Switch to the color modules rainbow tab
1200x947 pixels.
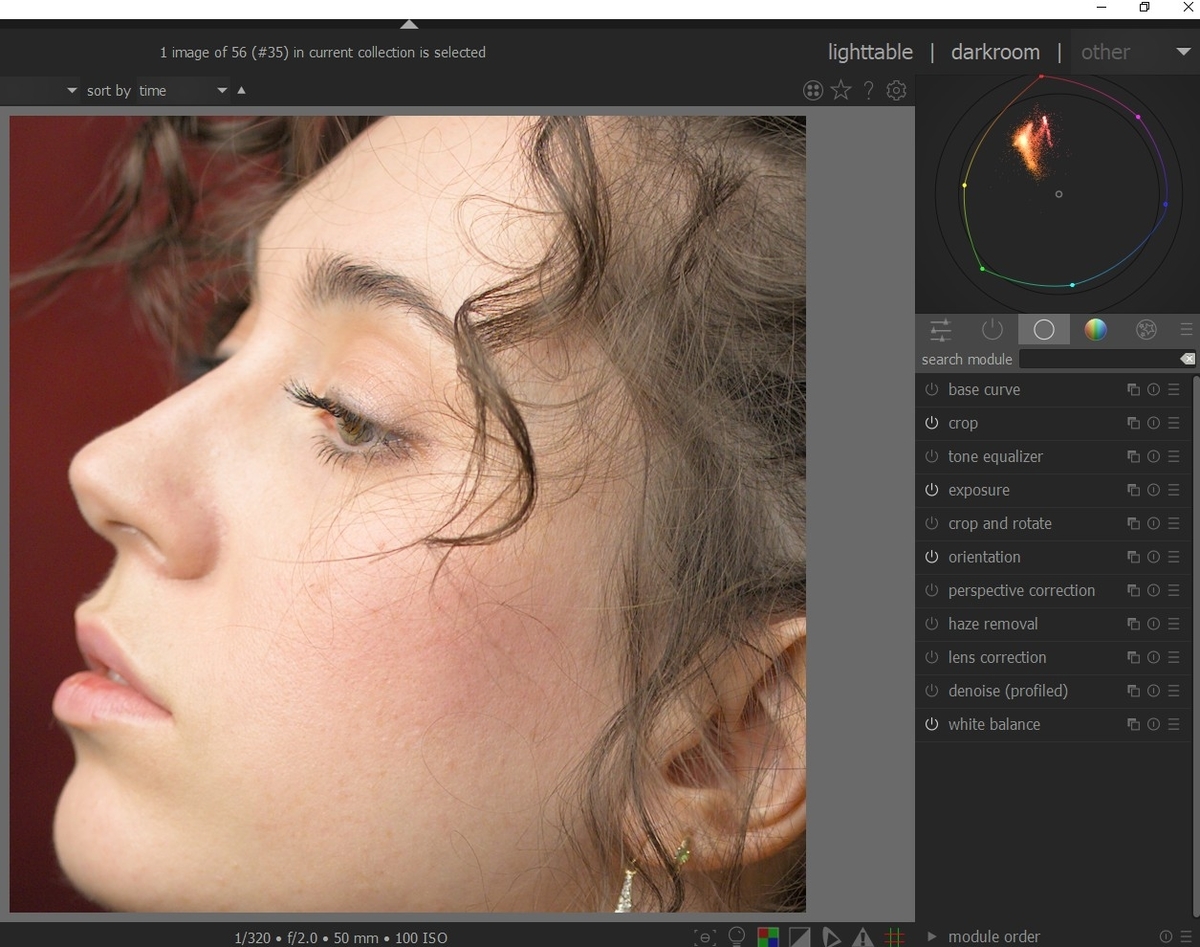tap(1096, 330)
